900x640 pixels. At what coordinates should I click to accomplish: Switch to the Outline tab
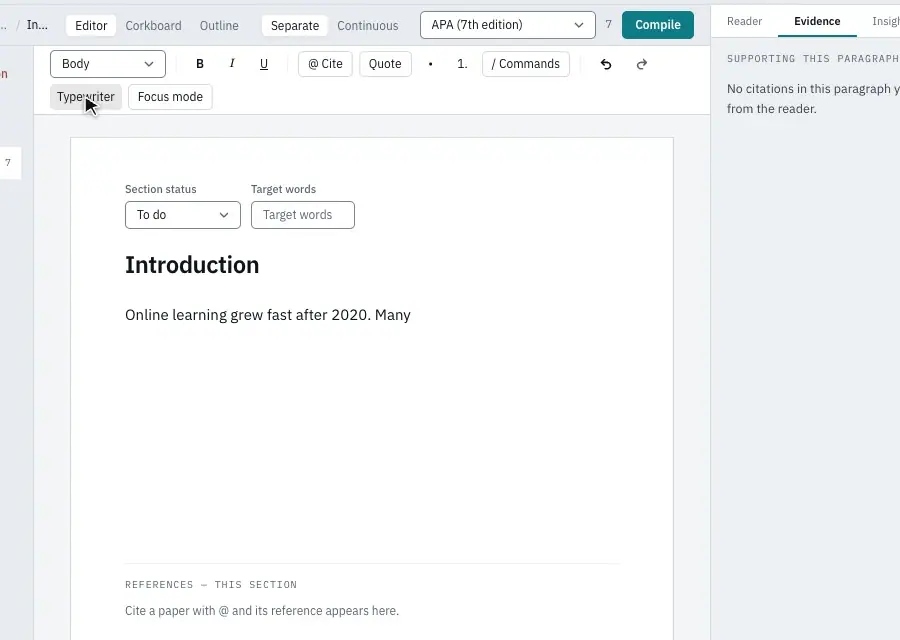(x=219, y=25)
